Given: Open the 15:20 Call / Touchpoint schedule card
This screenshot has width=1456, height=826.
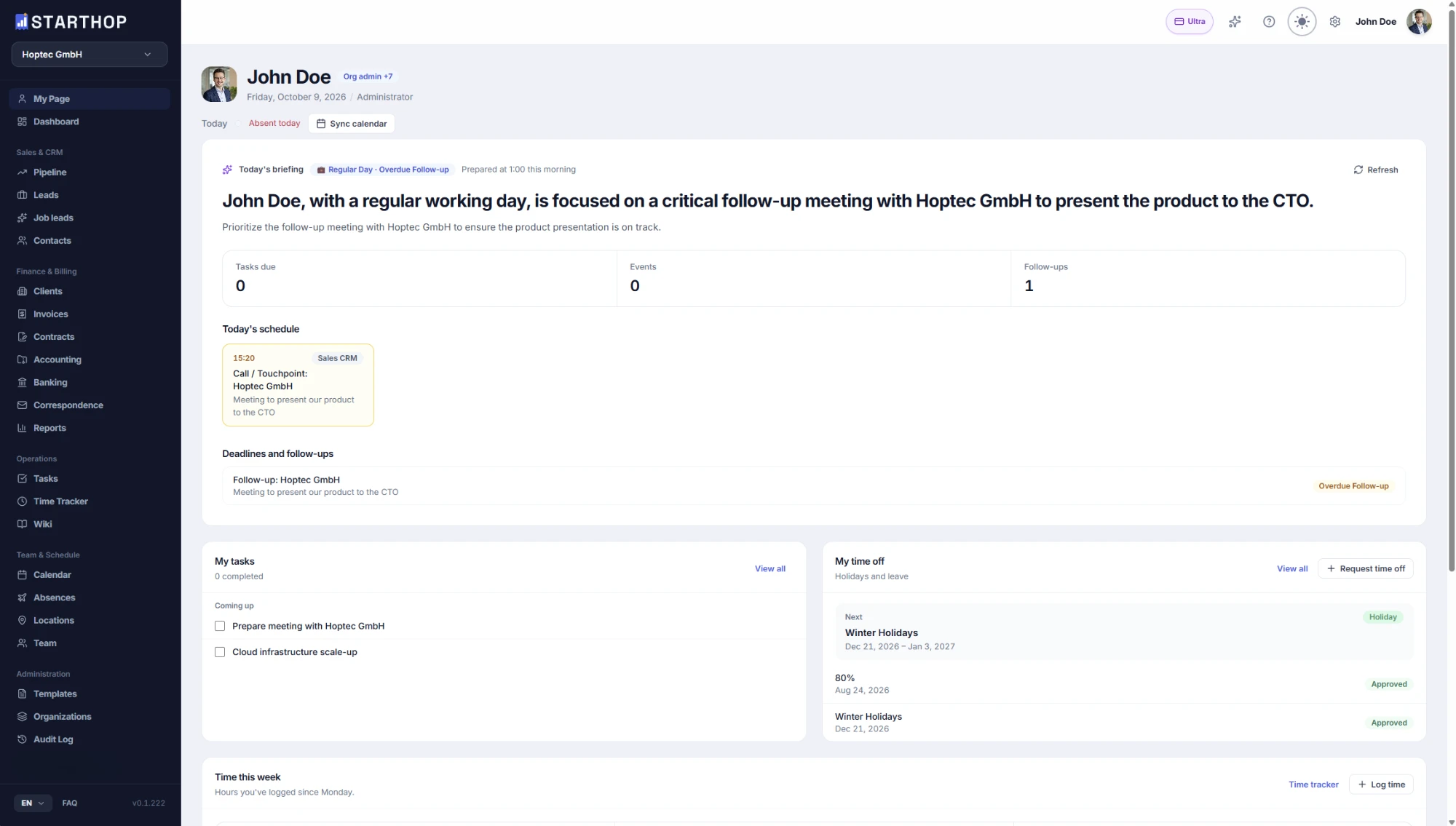Looking at the screenshot, I should (298, 385).
